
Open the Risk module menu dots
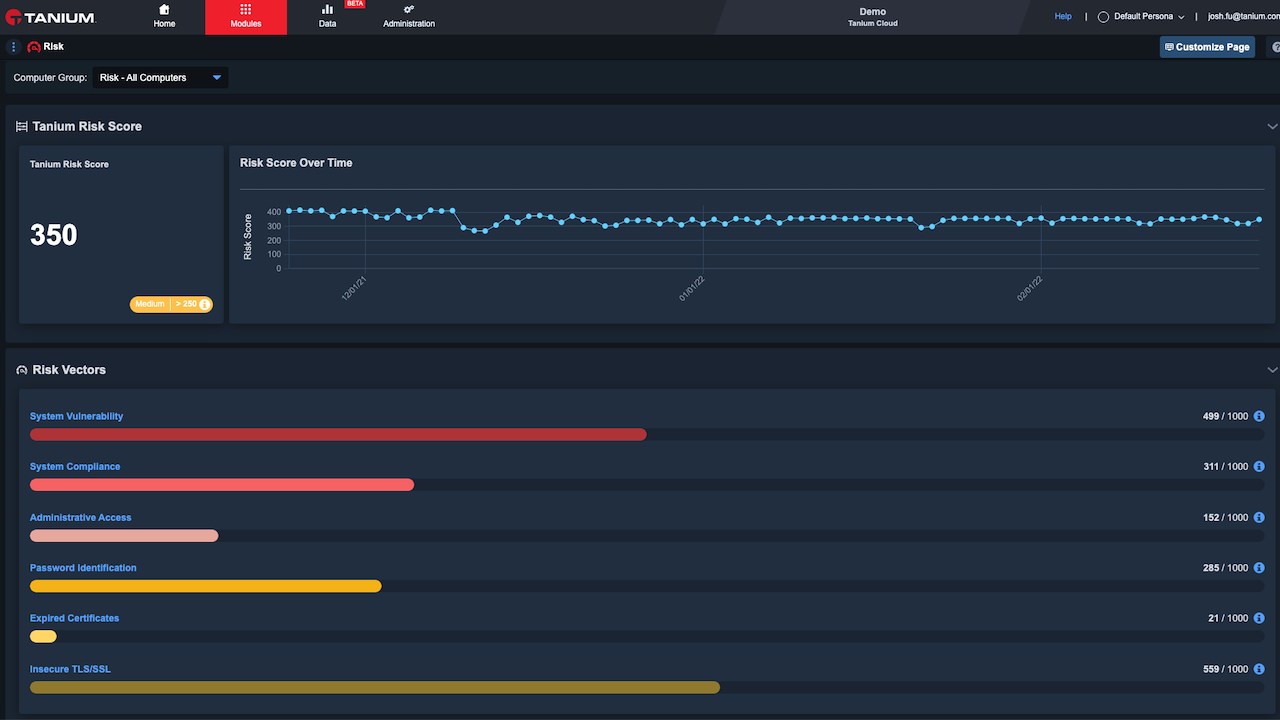pyautogui.click(x=14, y=47)
